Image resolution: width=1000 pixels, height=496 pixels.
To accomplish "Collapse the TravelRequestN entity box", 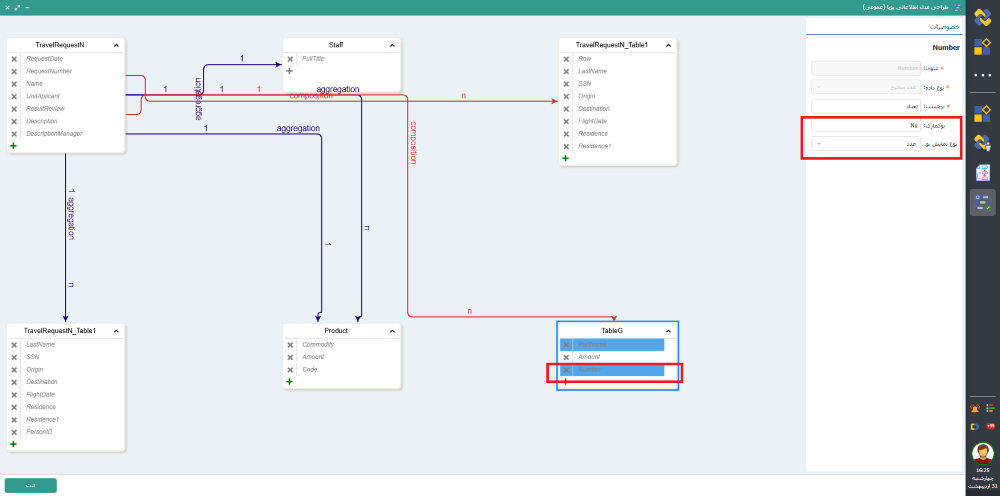I will pos(116,45).
